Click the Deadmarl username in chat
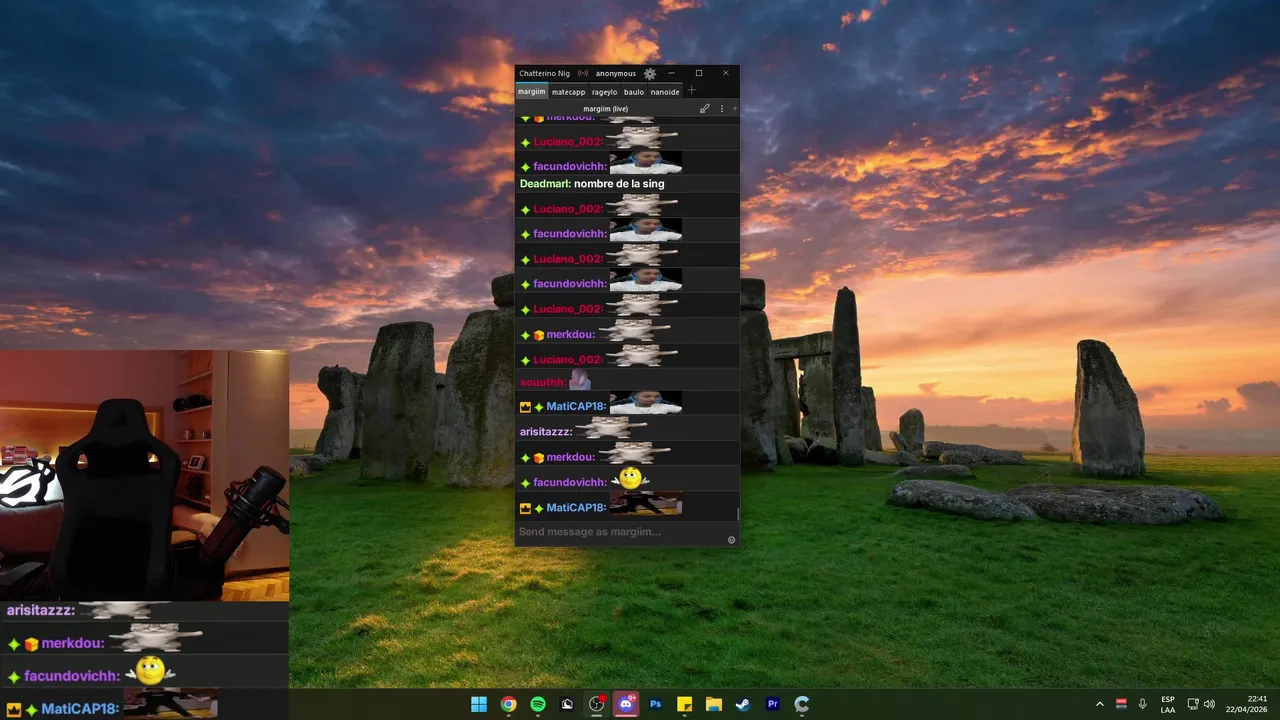The height and width of the screenshot is (720, 1280). [545, 184]
